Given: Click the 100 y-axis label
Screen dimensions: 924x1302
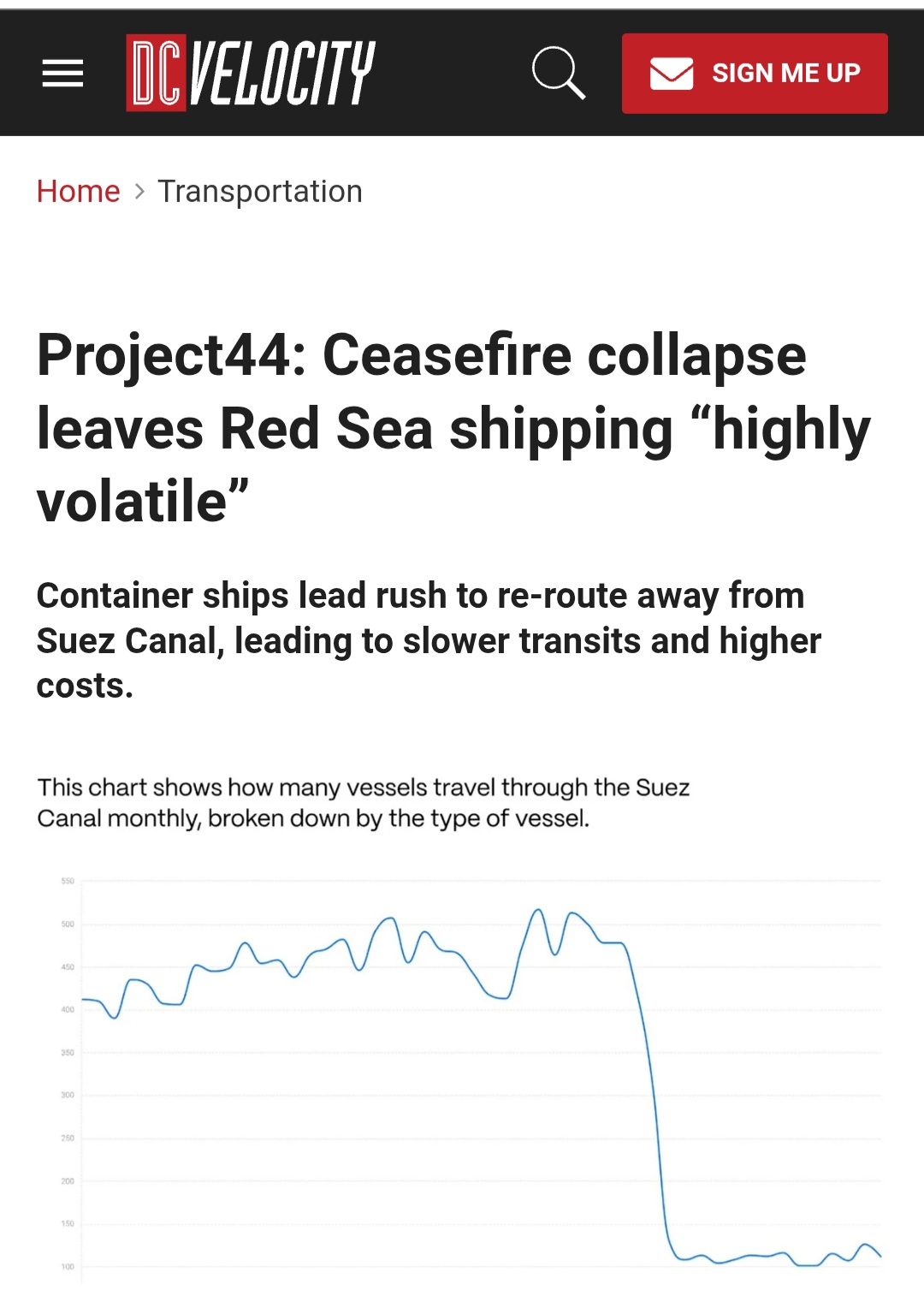Looking at the screenshot, I should tap(68, 1267).
